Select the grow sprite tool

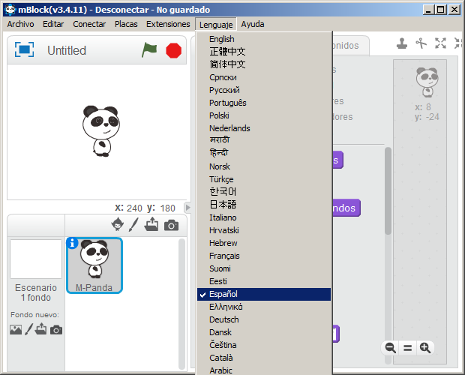pyautogui.click(x=440, y=43)
